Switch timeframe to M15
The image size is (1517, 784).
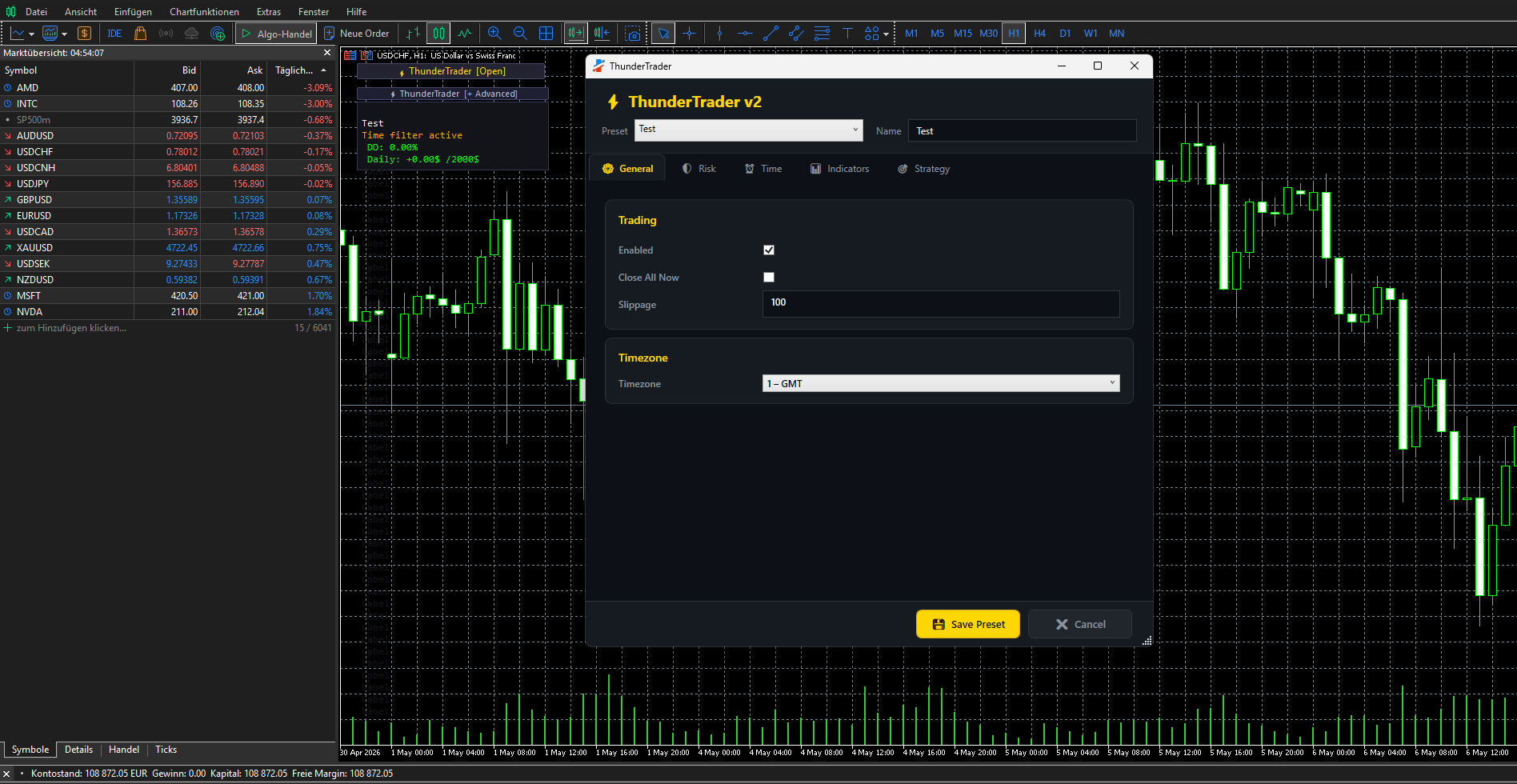coord(963,34)
